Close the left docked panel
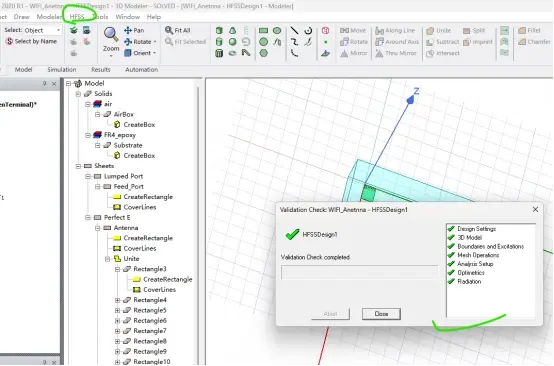Screen dimensions: 554x366 (54, 84)
